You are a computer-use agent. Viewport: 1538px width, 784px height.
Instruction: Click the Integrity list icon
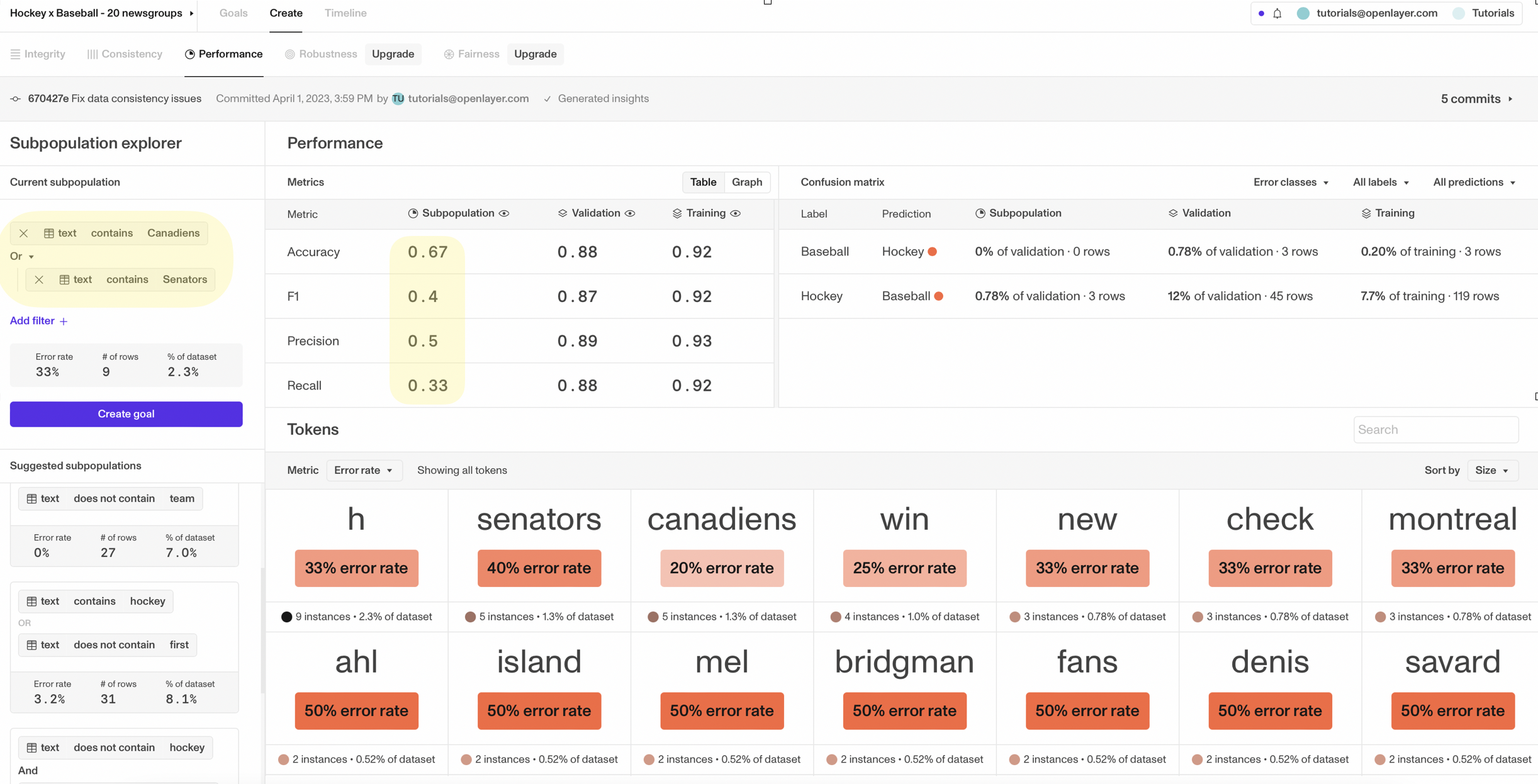[15, 54]
